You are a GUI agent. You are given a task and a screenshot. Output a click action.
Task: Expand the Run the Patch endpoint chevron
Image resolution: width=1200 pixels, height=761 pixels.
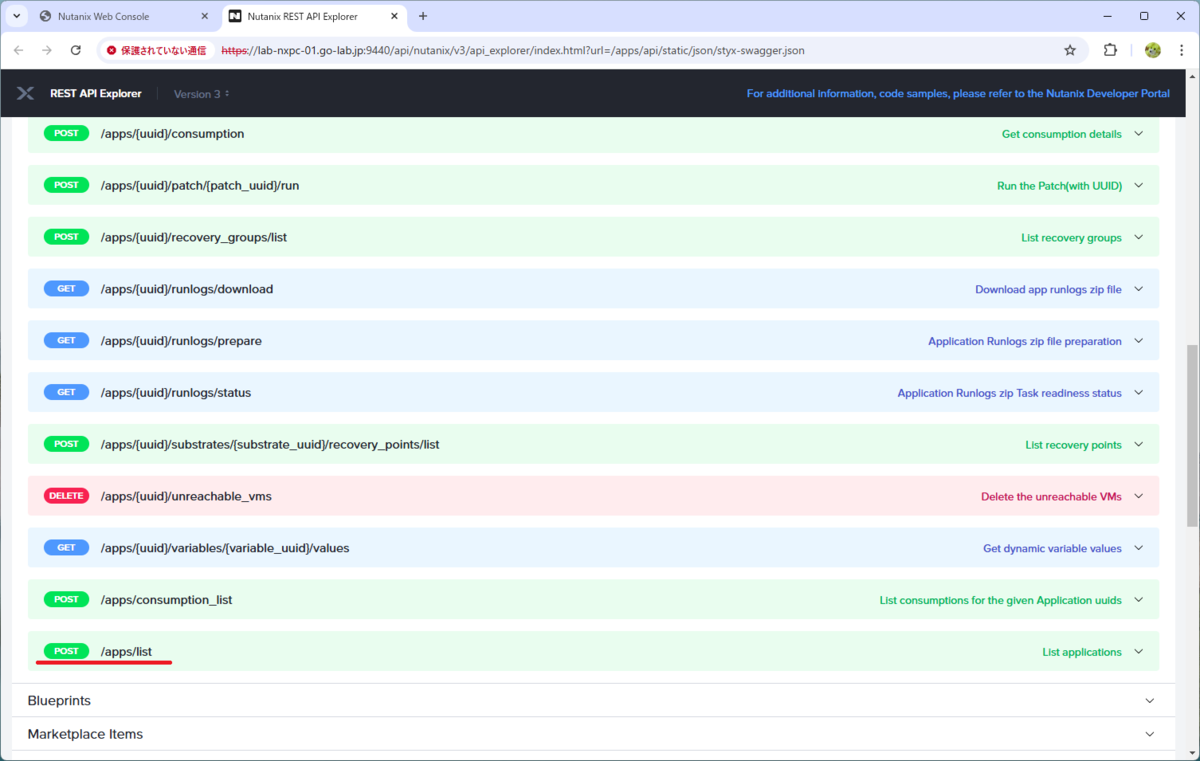pos(1138,185)
